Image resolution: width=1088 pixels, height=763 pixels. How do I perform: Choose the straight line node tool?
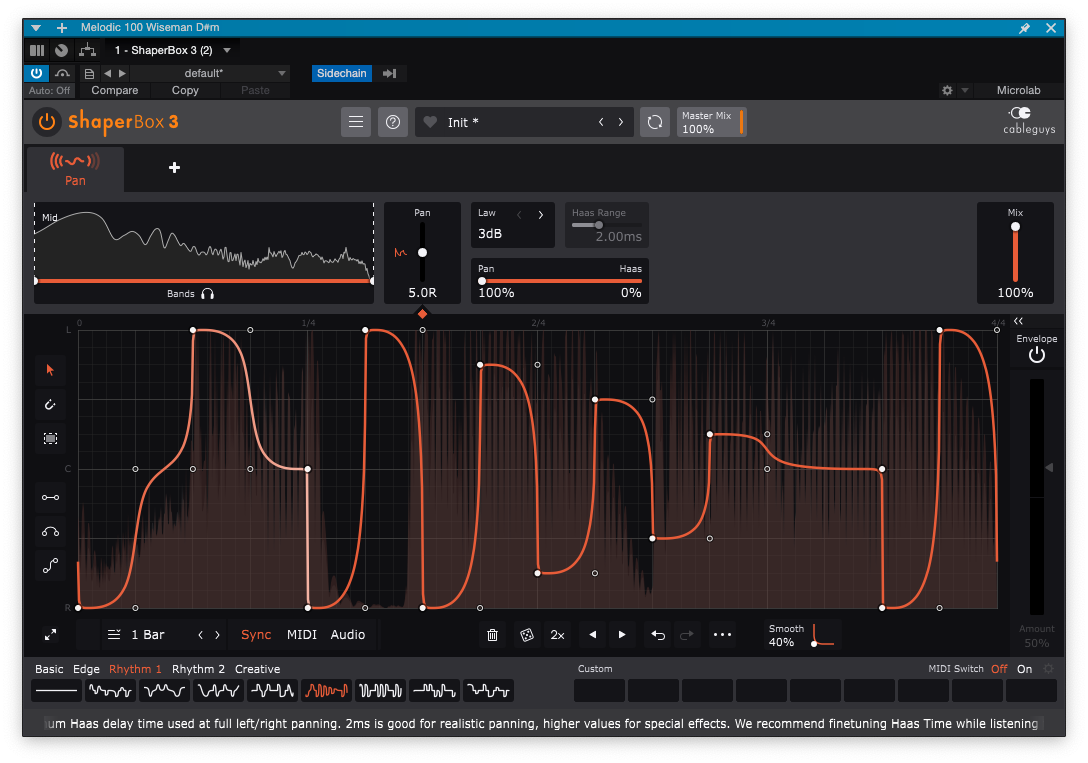(x=50, y=497)
